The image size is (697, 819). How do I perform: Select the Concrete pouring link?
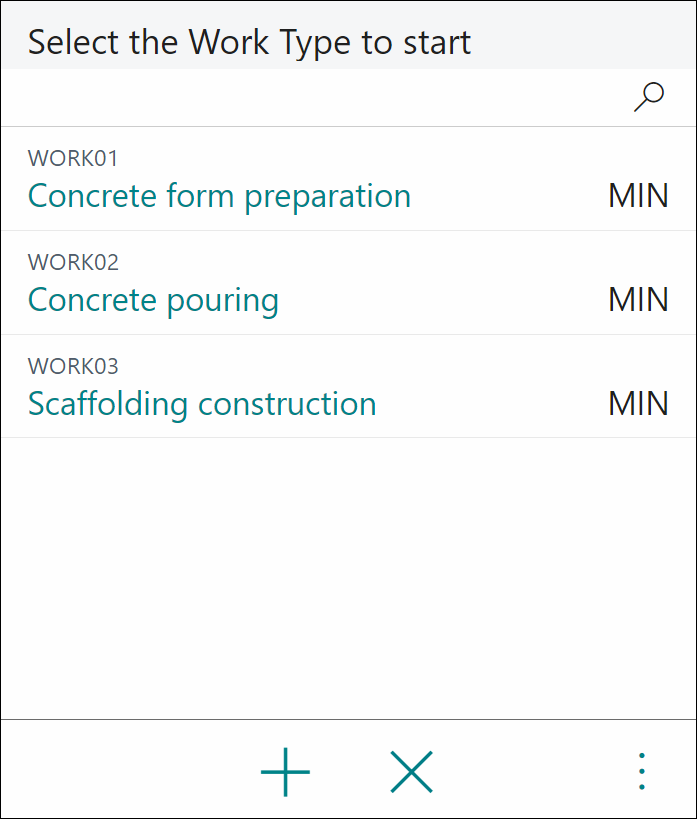(153, 301)
